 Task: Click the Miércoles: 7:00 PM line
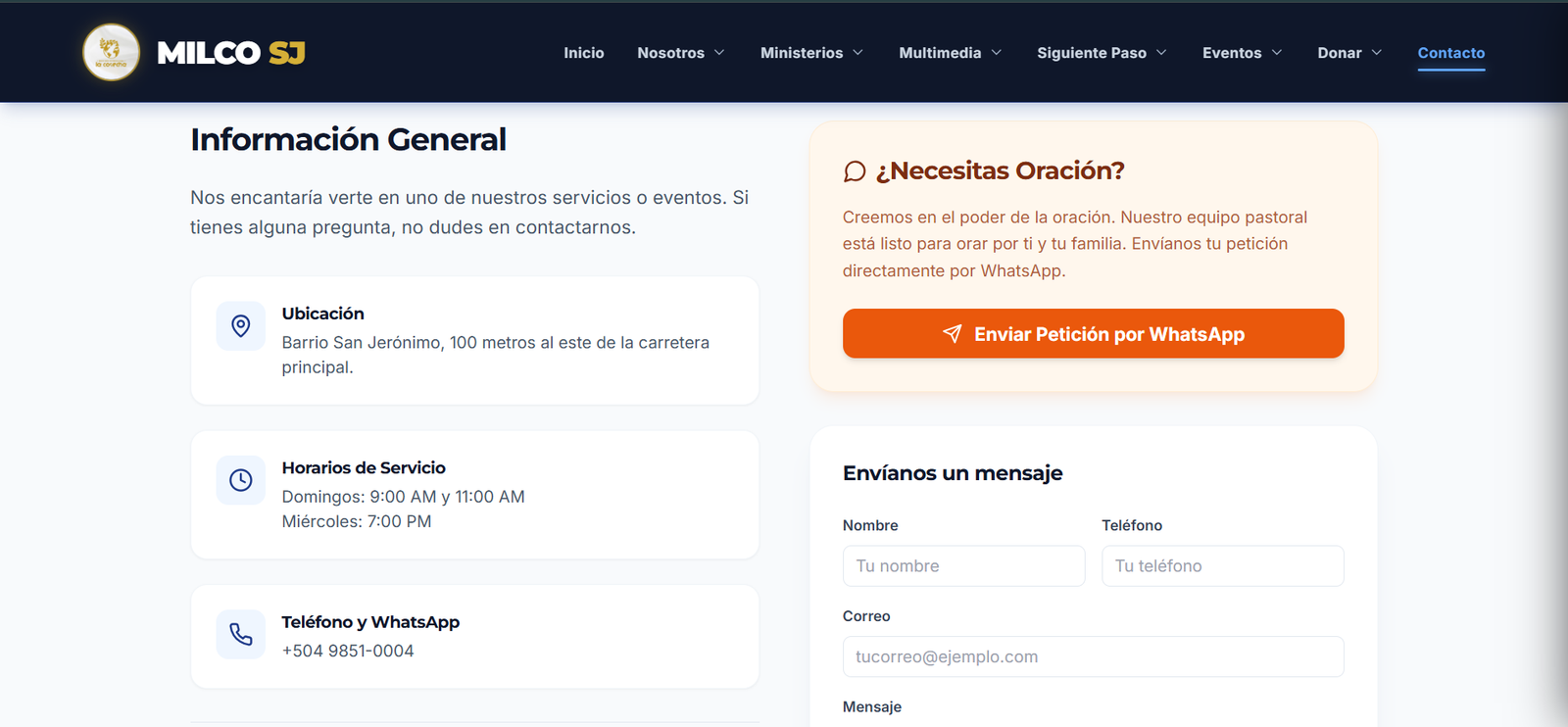pyautogui.click(x=357, y=521)
